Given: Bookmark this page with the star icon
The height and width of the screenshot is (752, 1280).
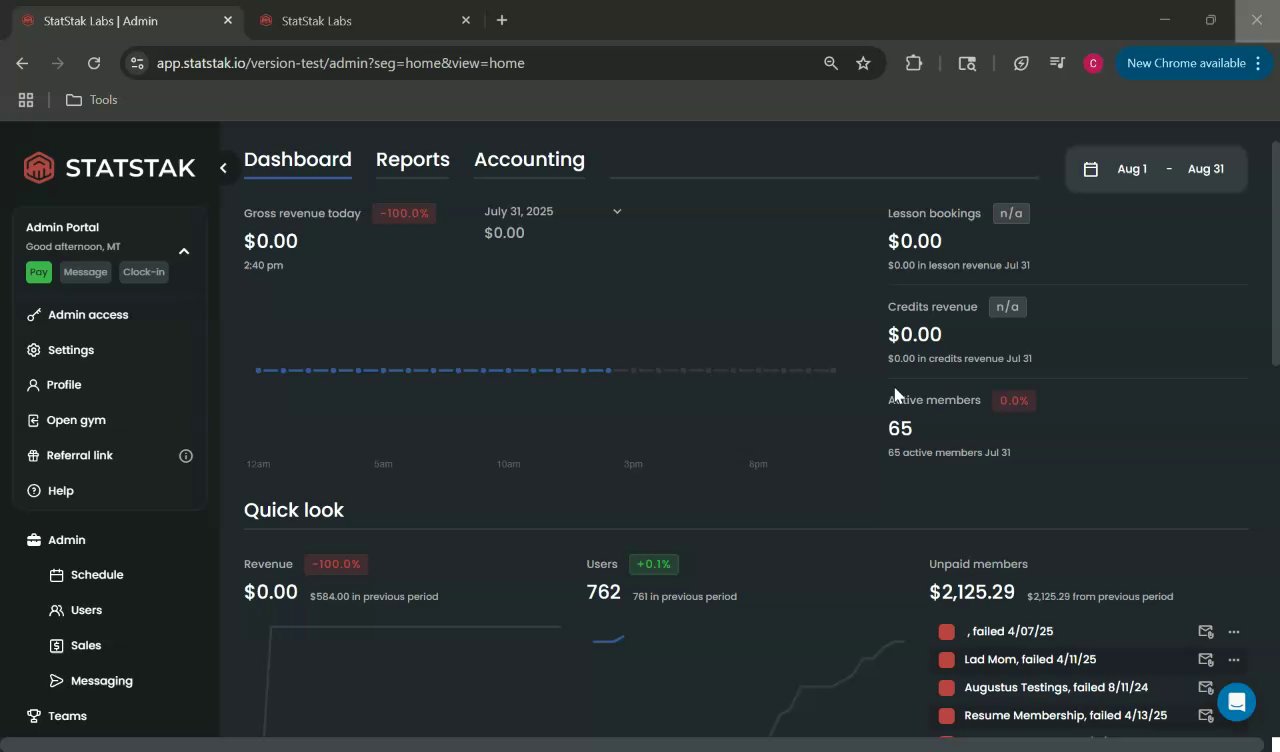Looking at the screenshot, I should click(863, 63).
